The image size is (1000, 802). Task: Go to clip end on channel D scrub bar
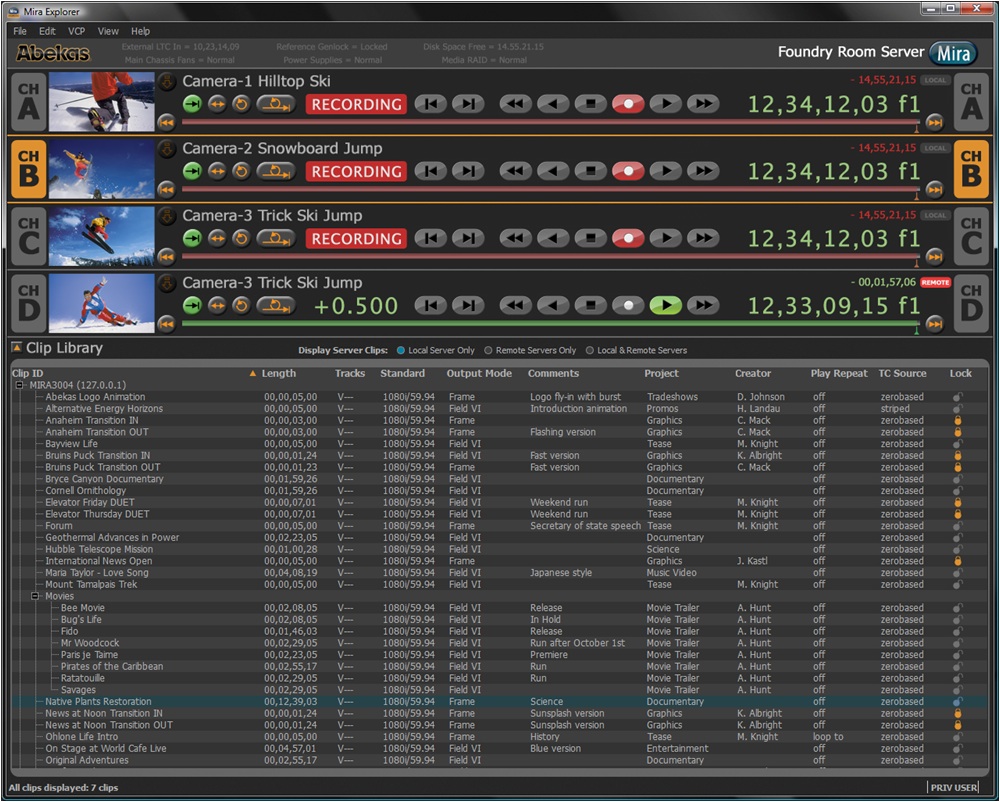(x=935, y=323)
